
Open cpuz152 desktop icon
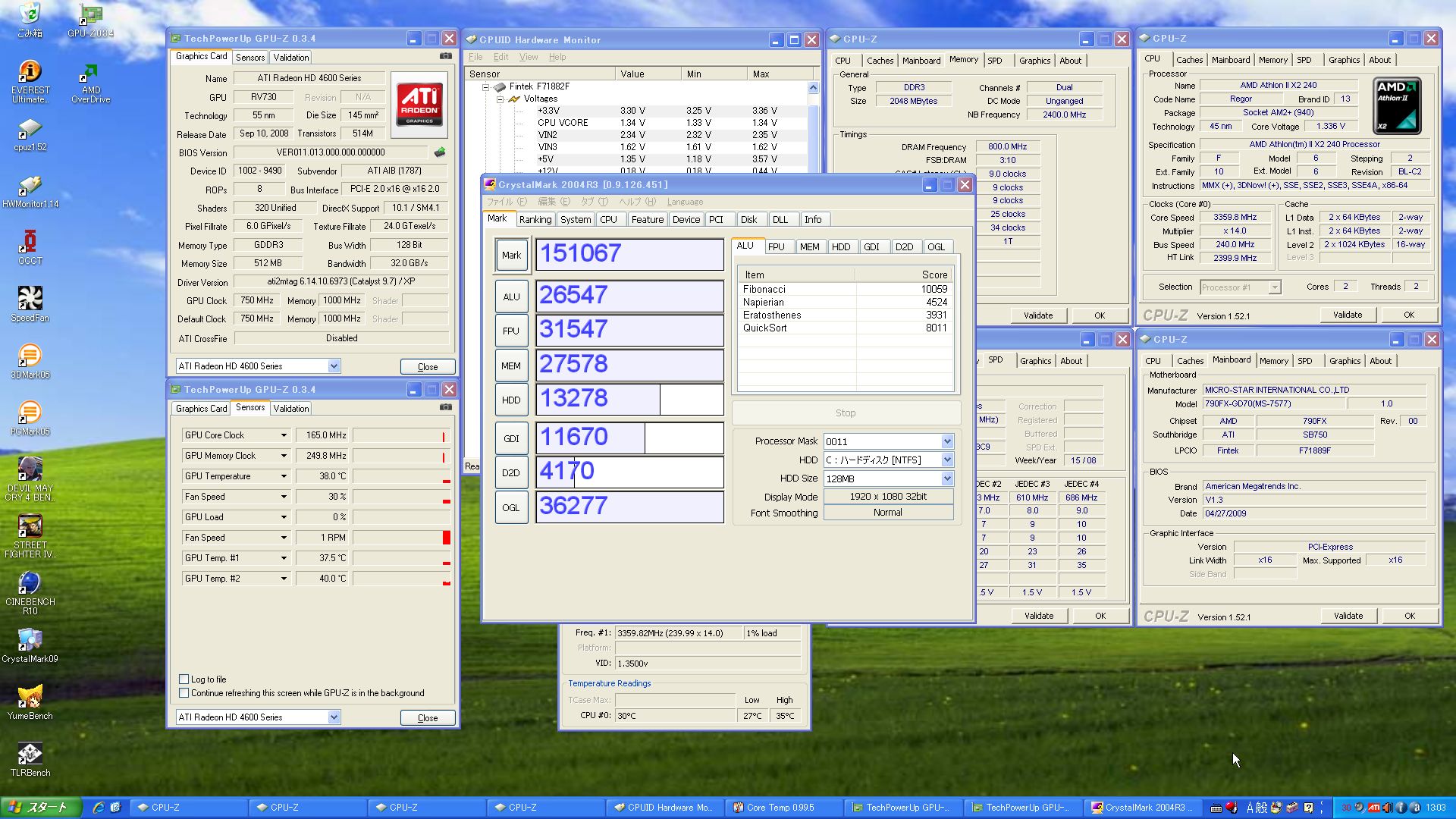pos(30,135)
